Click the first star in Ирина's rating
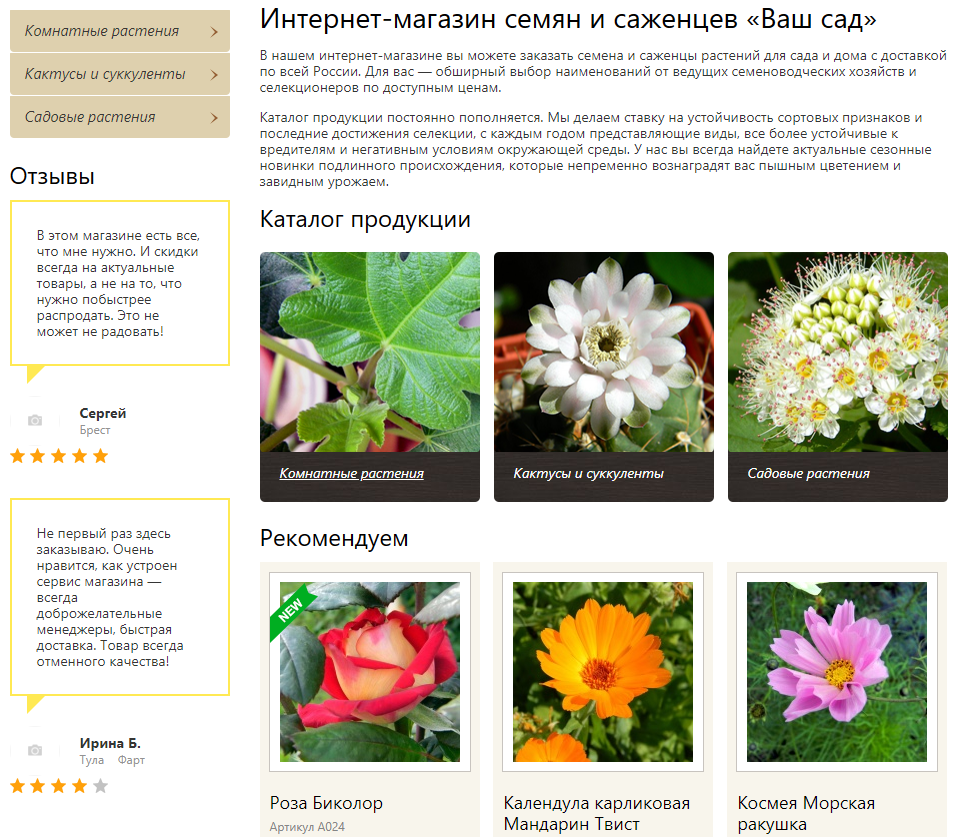This screenshot has width=953, height=837. click(x=17, y=786)
